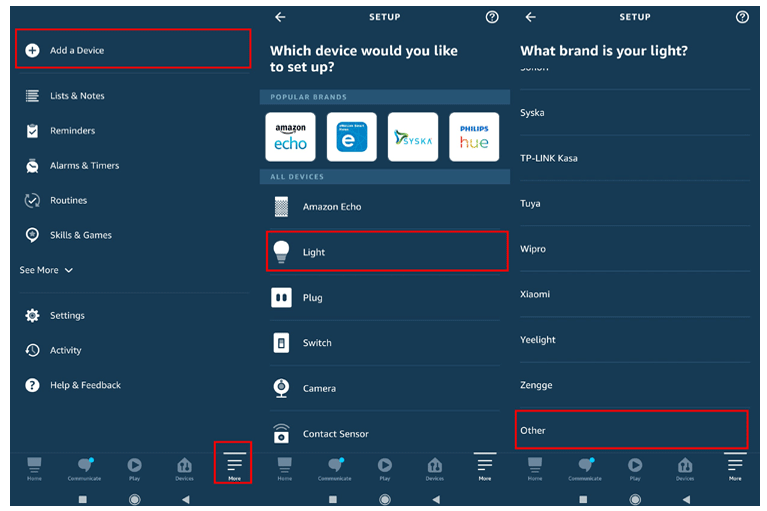Tap Devices tab in middle screen
The width and height of the screenshot is (767, 511).
click(x=435, y=468)
